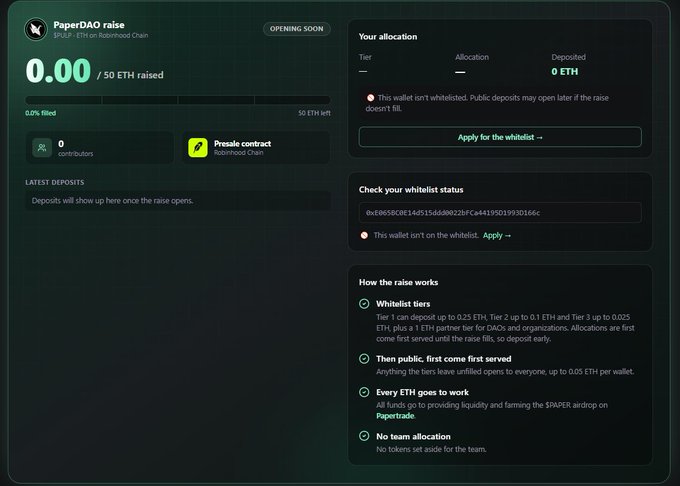The image size is (680, 486).
Task: Click the Check your whitelist status heading
Action: tap(411, 189)
